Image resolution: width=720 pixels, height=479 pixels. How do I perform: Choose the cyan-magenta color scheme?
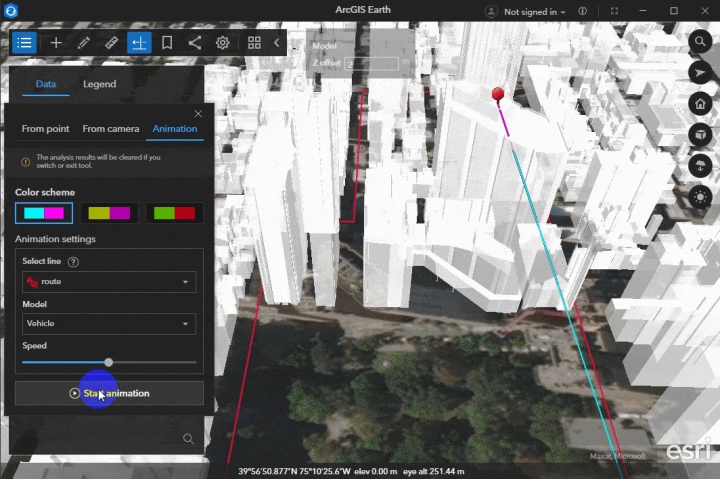[44, 213]
